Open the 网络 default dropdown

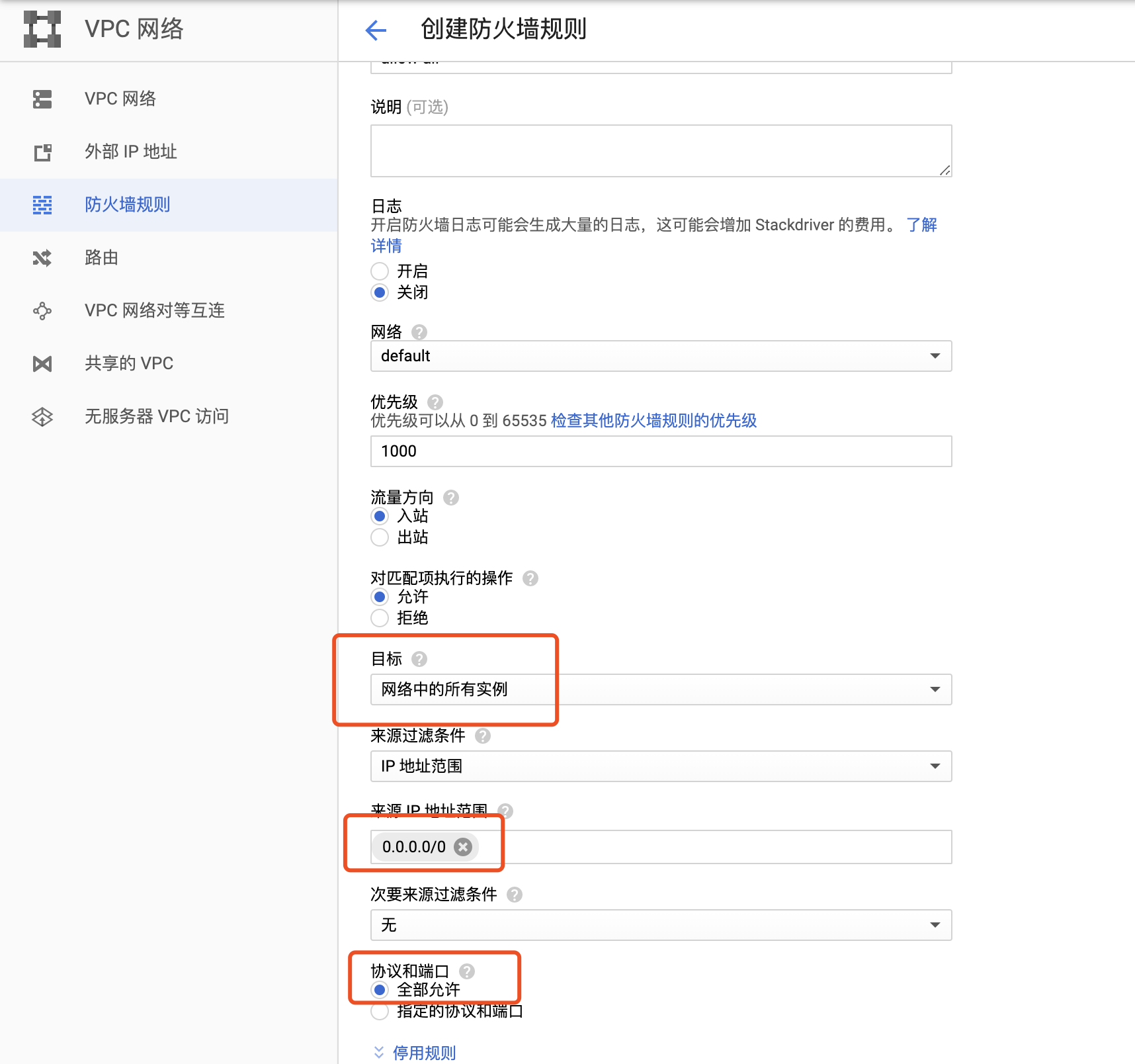pos(661,356)
